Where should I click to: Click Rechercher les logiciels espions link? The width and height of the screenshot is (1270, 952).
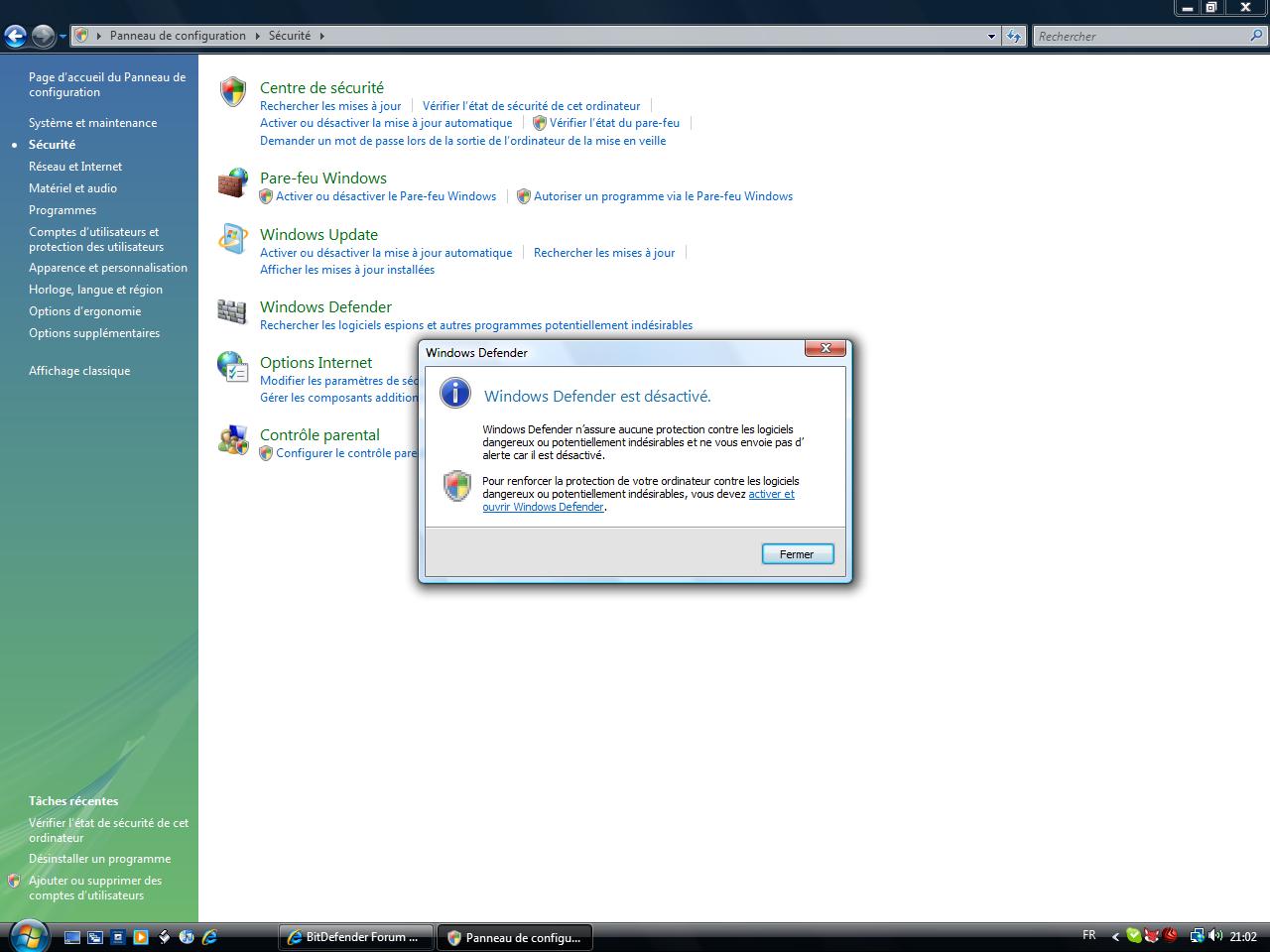pyautogui.click(x=476, y=325)
